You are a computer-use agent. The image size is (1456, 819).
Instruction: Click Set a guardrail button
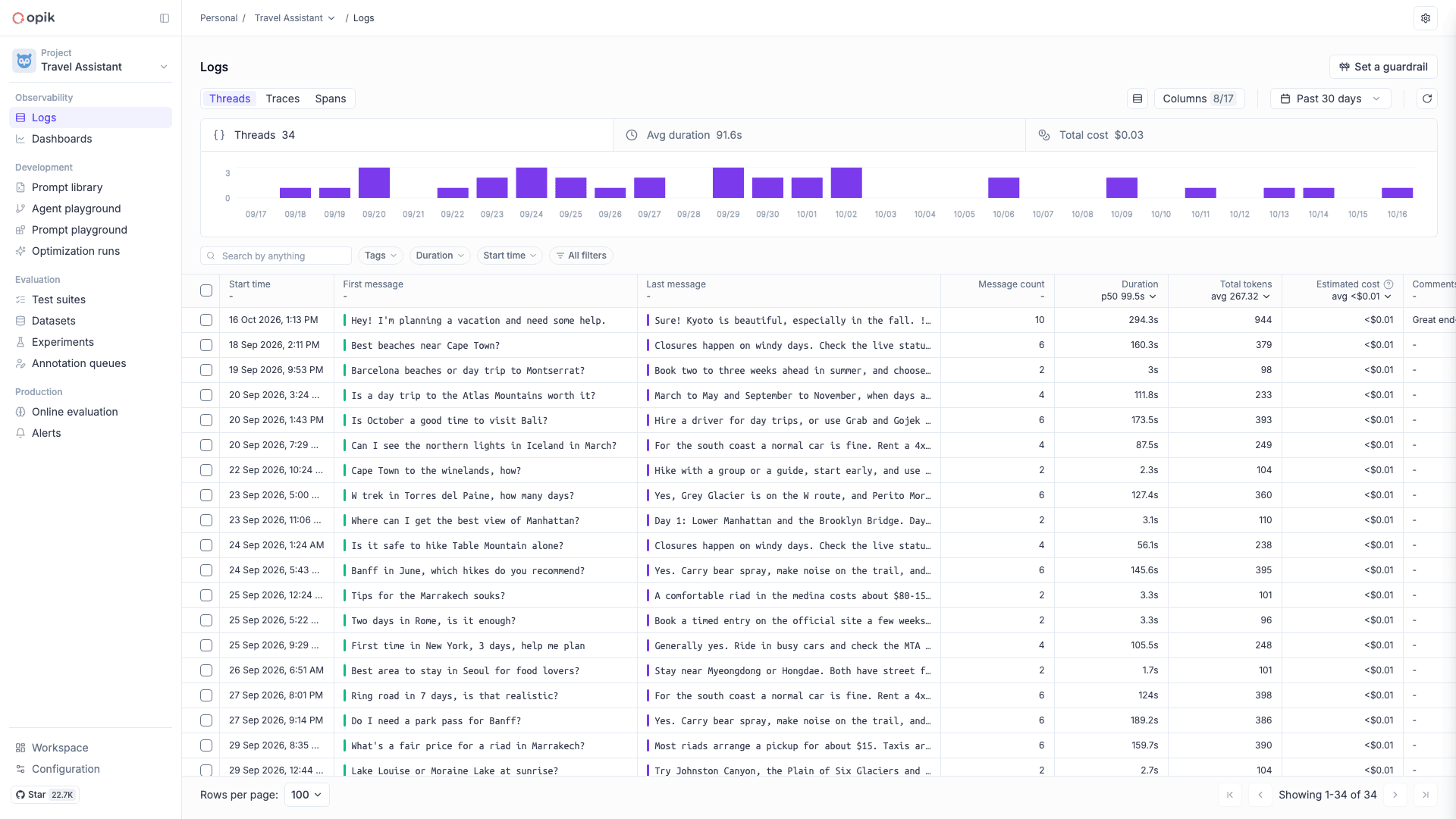point(1383,67)
